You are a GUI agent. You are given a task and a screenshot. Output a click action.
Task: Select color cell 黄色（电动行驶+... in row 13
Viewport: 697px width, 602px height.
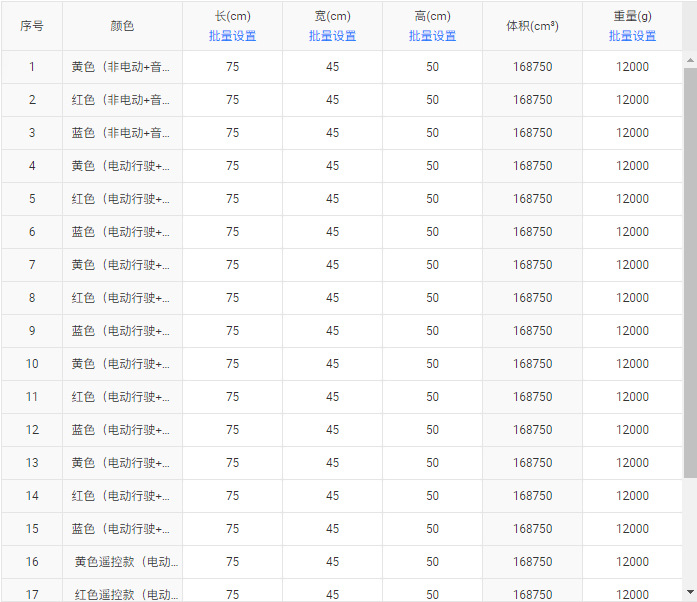click(120, 463)
